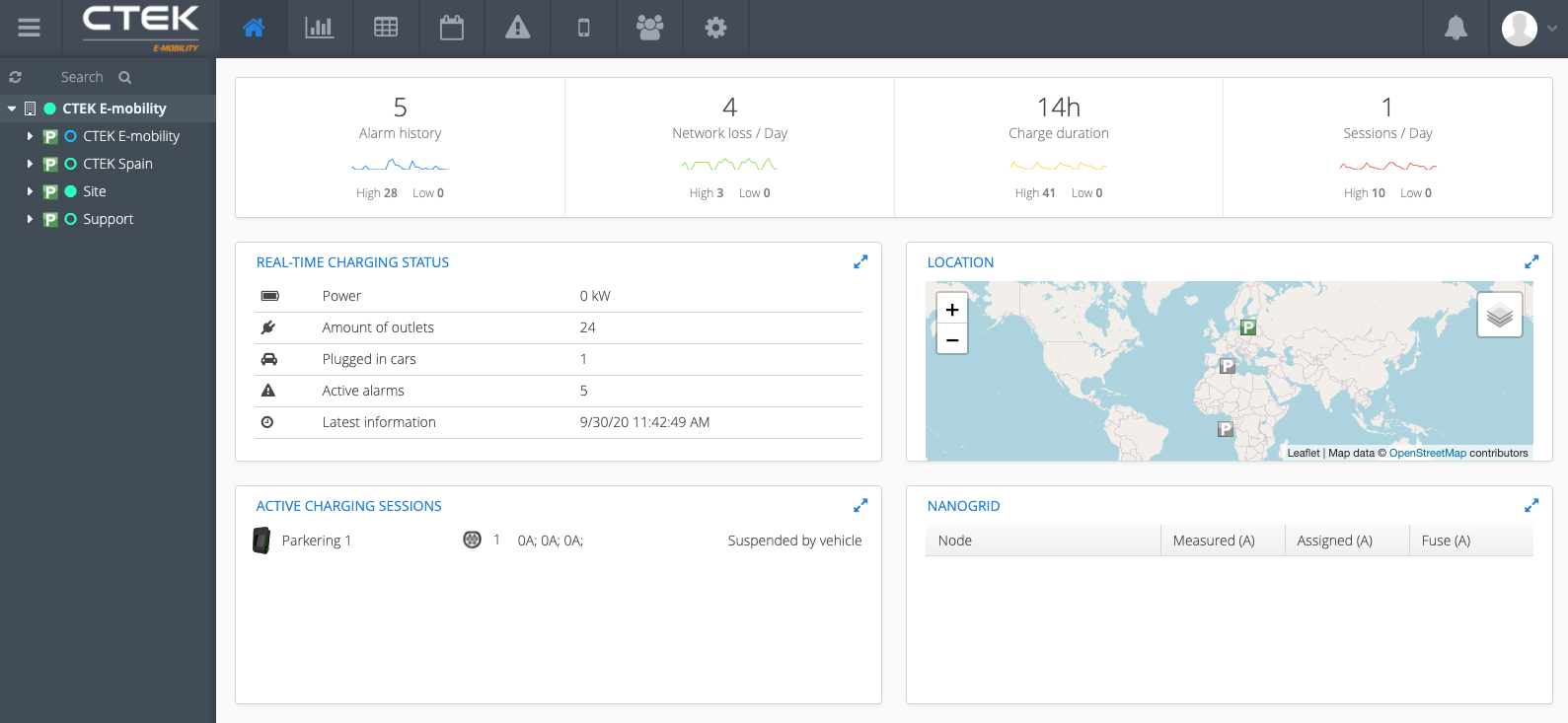Go to the Home dashboard tab
The width and height of the screenshot is (1568, 723).
pyautogui.click(x=254, y=27)
